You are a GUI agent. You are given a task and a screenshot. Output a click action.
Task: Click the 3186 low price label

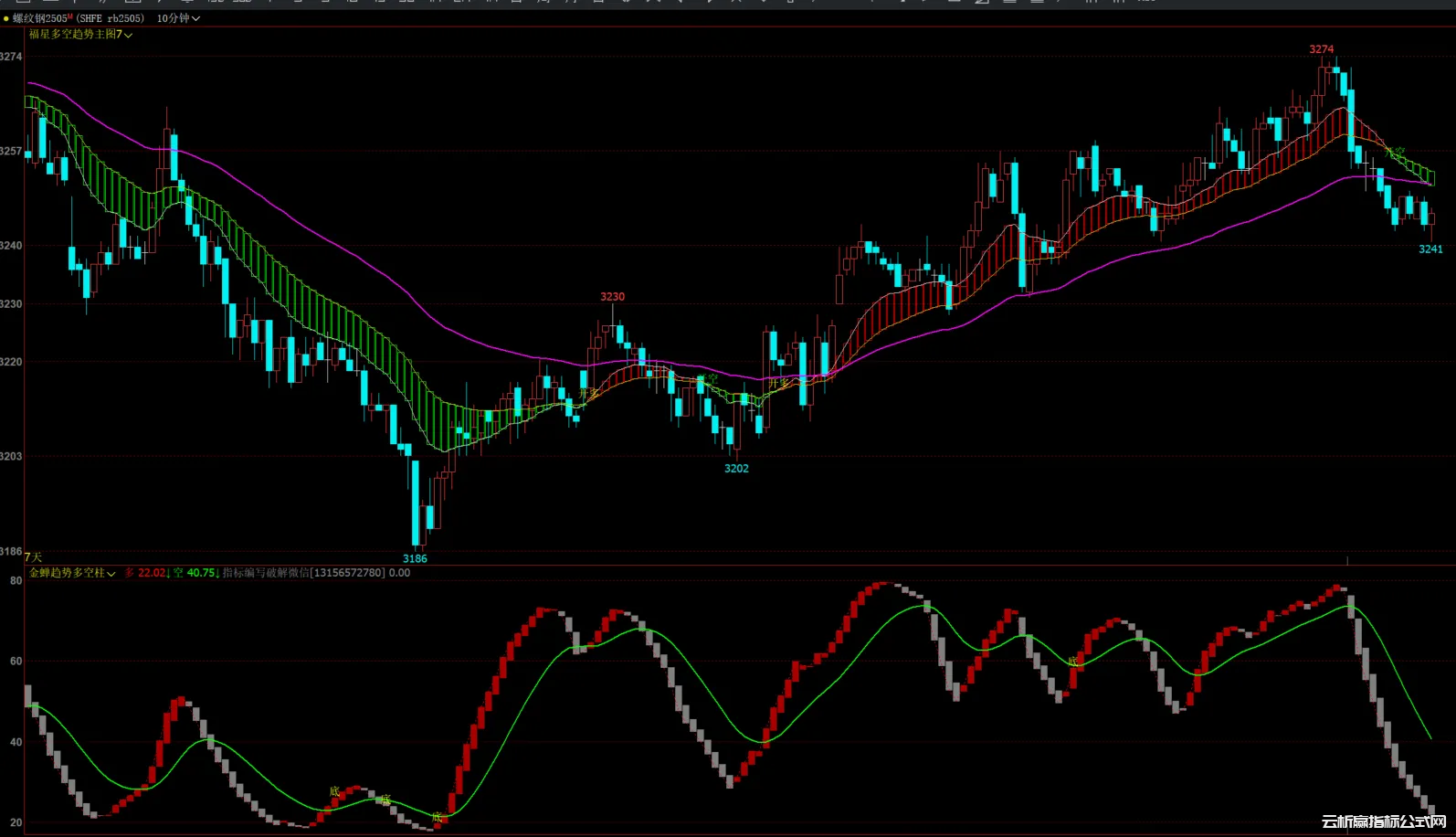pyautogui.click(x=415, y=558)
